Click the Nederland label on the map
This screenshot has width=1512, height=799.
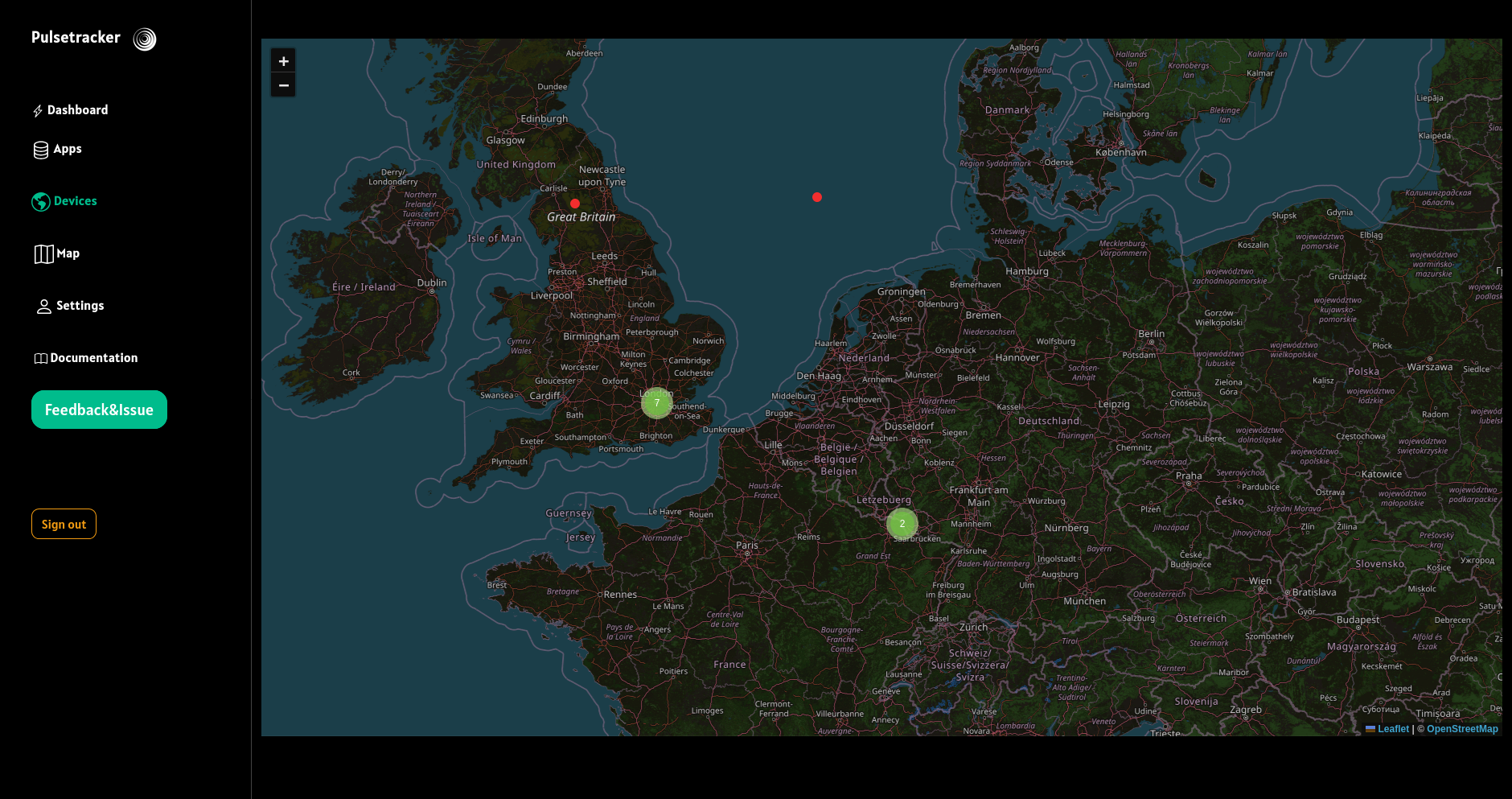pyautogui.click(x=864, y=358)
